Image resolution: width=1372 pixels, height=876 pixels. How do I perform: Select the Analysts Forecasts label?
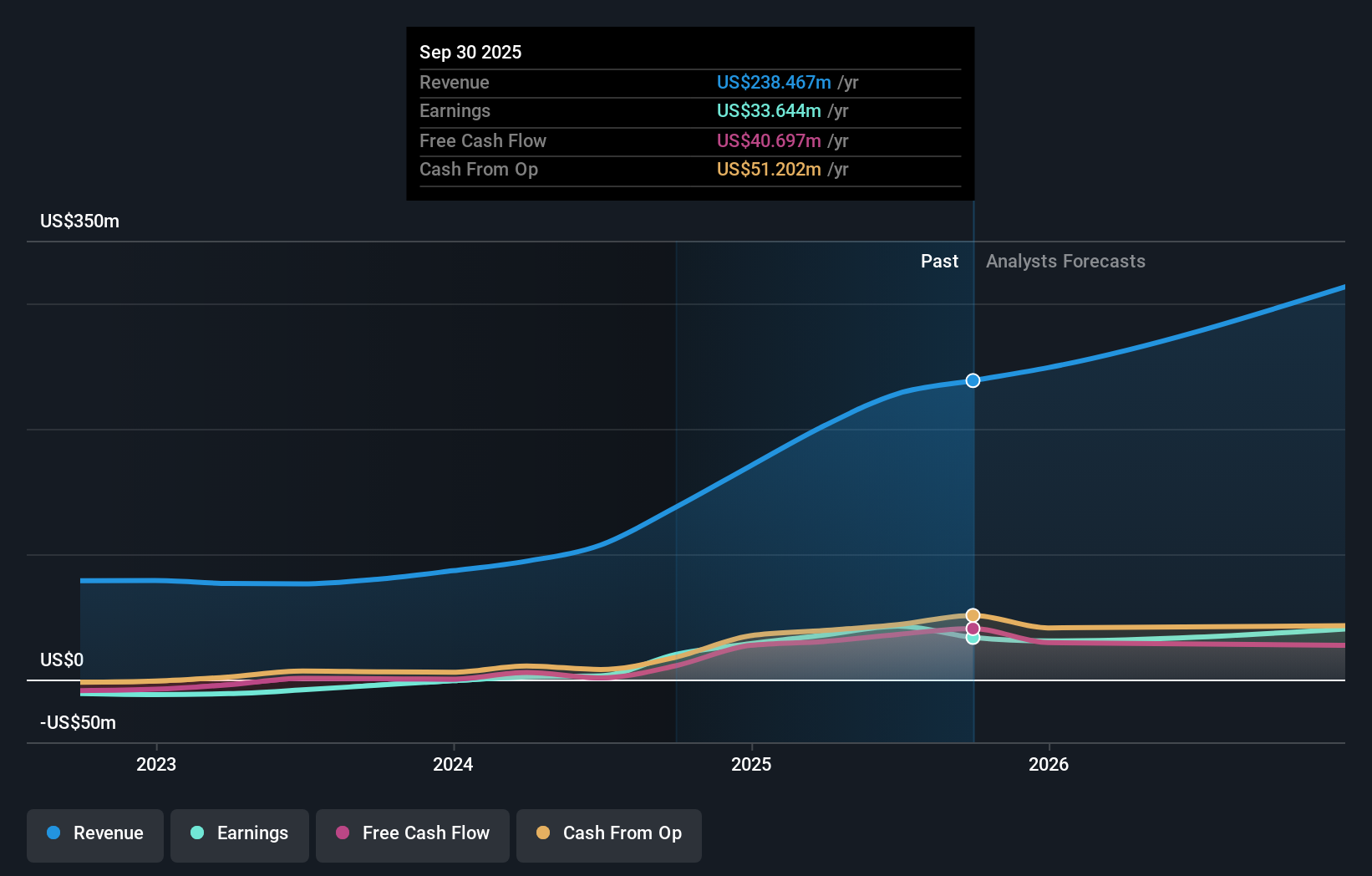pyautogui.click(x=1065, y=261)
